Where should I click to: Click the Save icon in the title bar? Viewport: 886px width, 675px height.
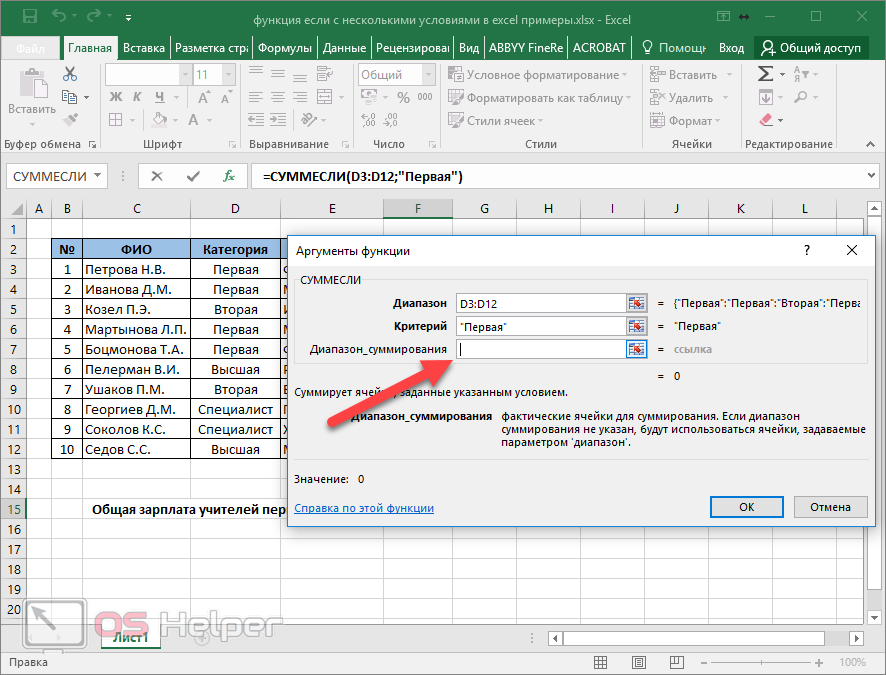pos(29,16)
